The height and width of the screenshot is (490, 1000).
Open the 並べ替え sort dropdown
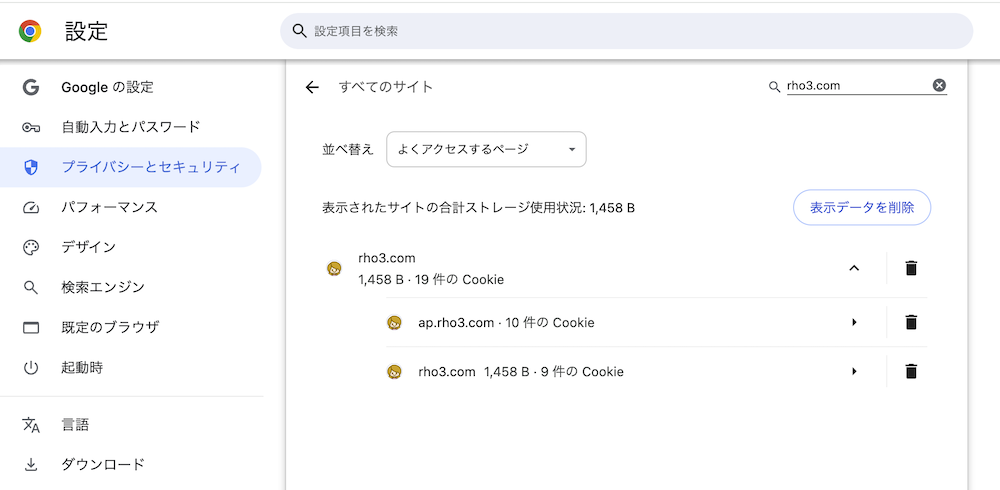click(x=486, y=149)
